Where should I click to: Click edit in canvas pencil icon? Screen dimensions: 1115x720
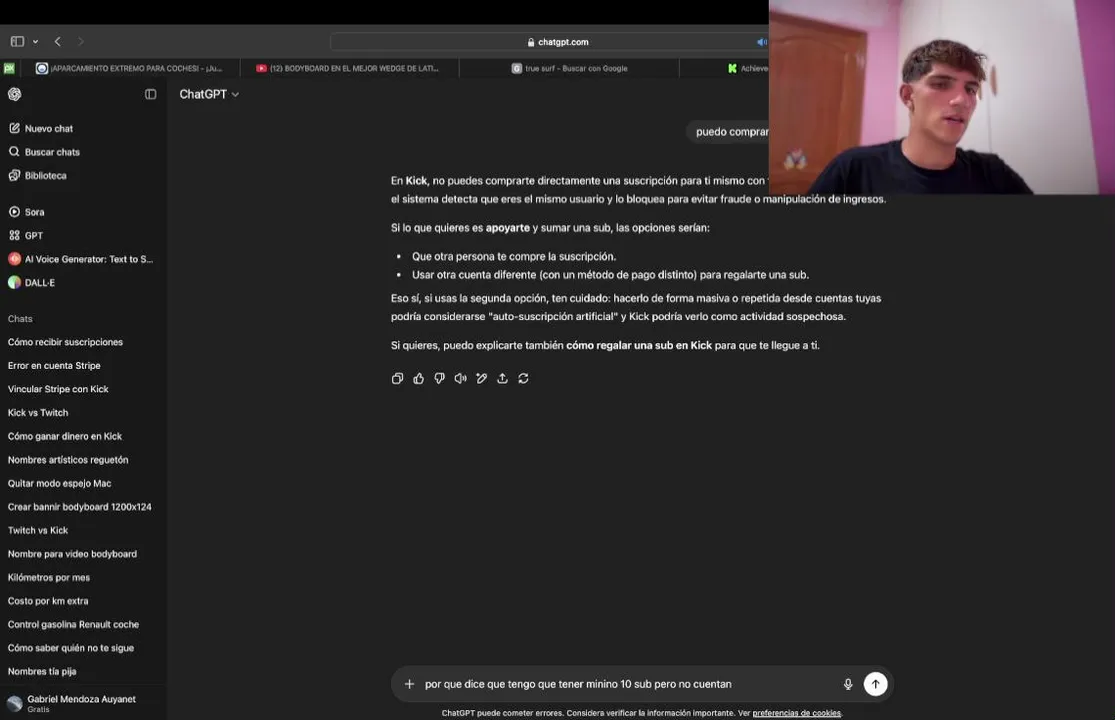point(481,379)
